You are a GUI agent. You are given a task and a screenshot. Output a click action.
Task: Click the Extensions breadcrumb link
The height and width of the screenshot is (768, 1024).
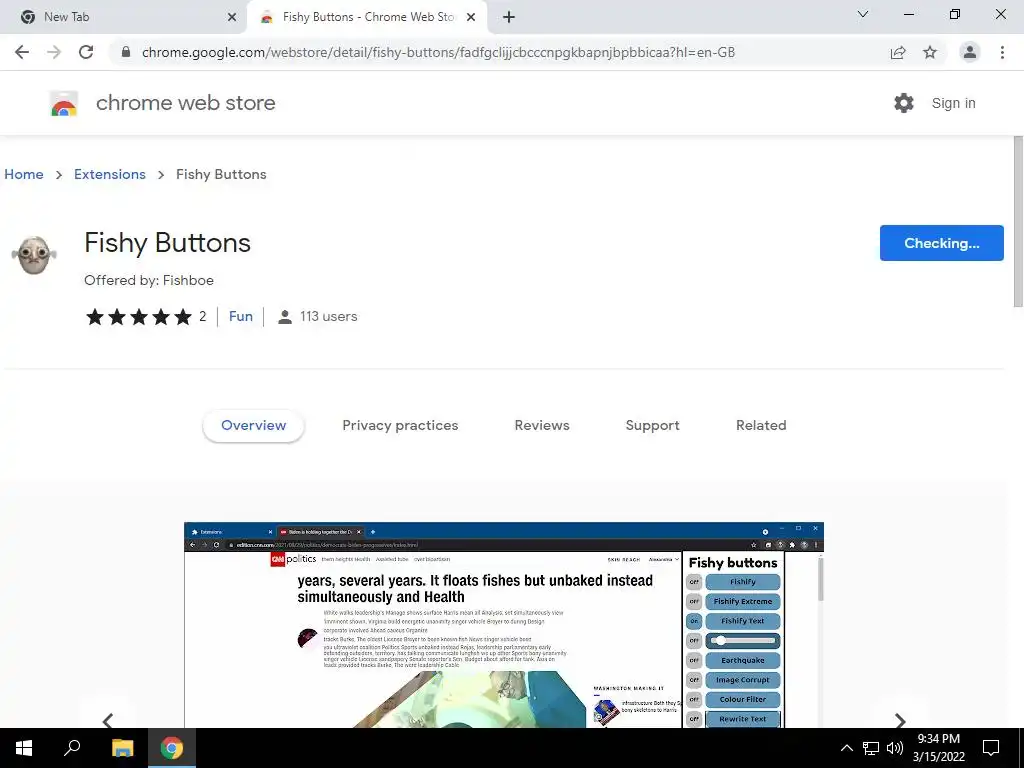(110, 174)
